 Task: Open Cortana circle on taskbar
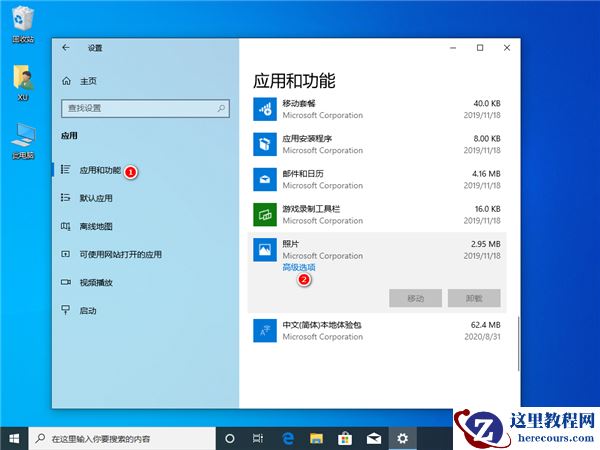coord(230,439)
